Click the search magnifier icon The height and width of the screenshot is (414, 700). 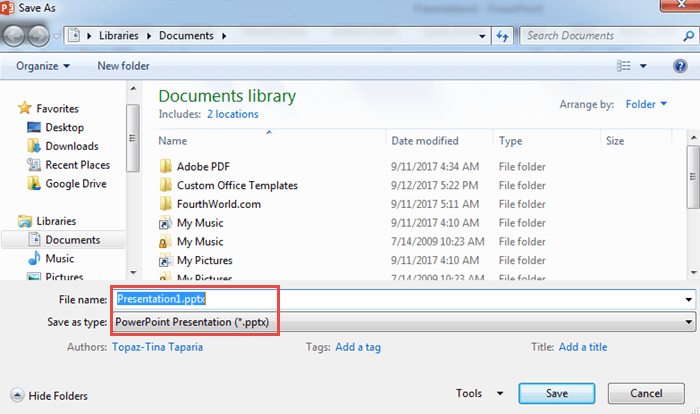(x=688, y=36)
